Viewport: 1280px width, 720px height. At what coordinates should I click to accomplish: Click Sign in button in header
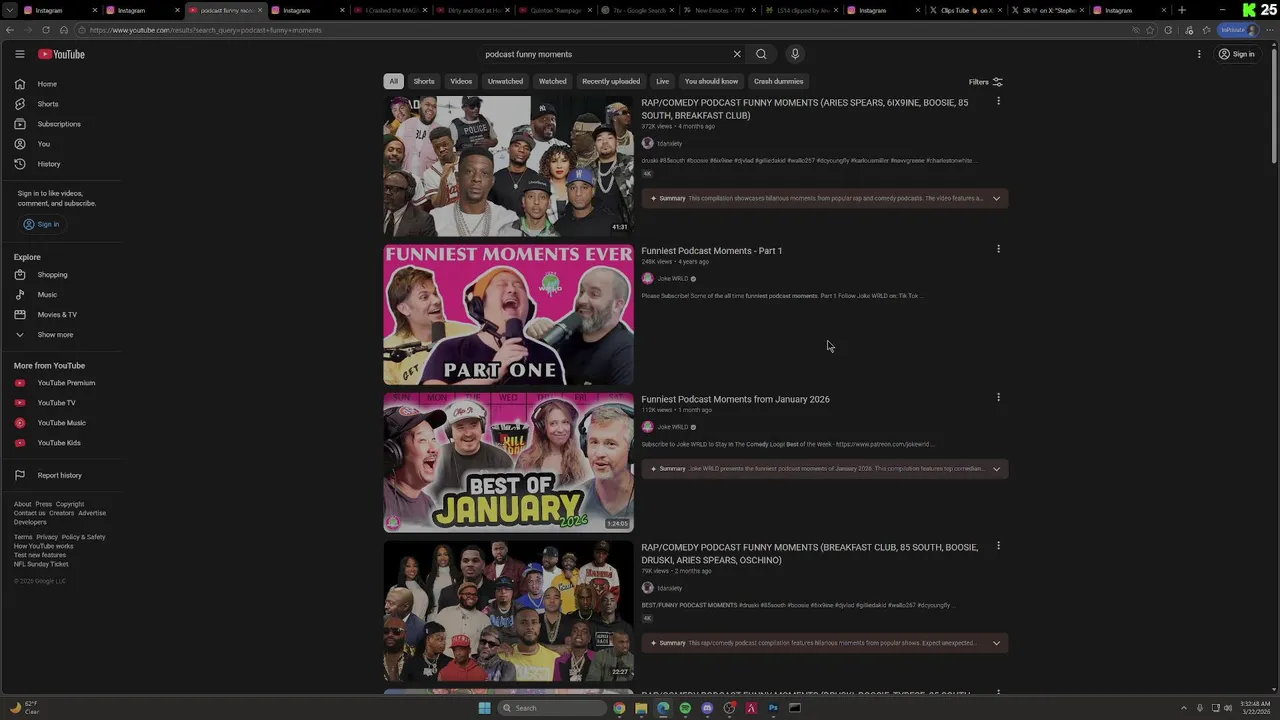(x=1236, y=54)
